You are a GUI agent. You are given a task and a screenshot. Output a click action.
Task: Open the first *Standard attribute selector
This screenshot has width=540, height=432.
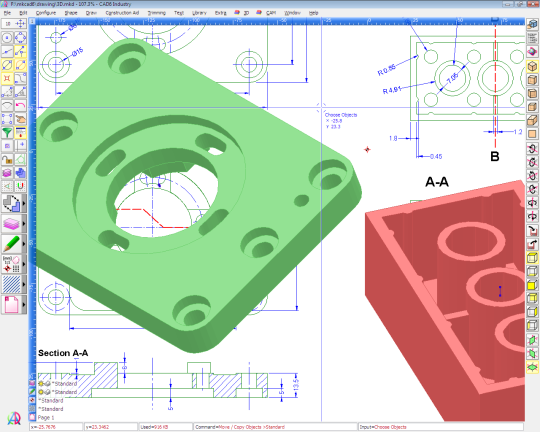[64, 383]
